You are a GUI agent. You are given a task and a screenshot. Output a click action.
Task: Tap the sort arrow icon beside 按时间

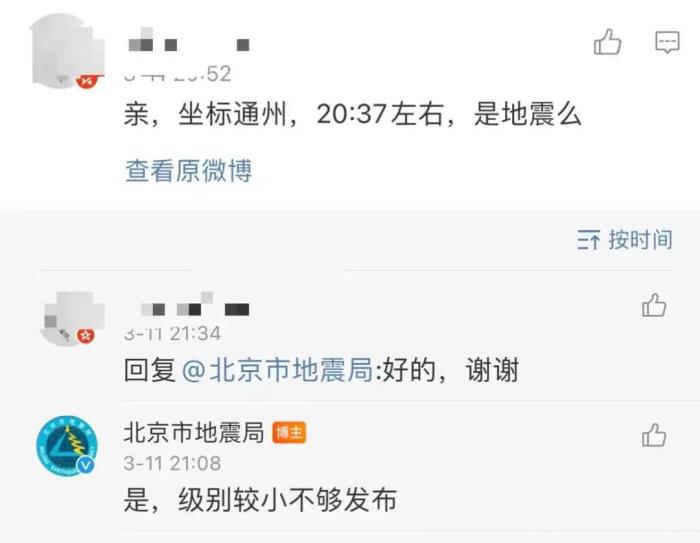(x=588, y=240)
